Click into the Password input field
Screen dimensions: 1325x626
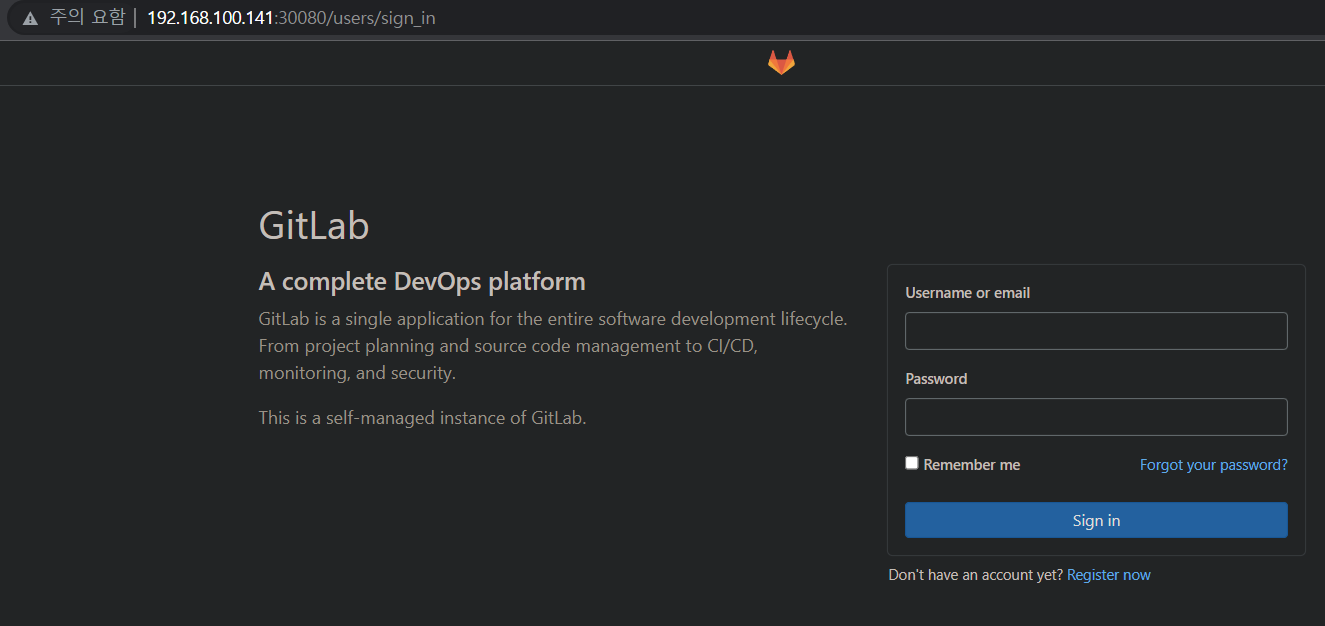pos(1095,417)
